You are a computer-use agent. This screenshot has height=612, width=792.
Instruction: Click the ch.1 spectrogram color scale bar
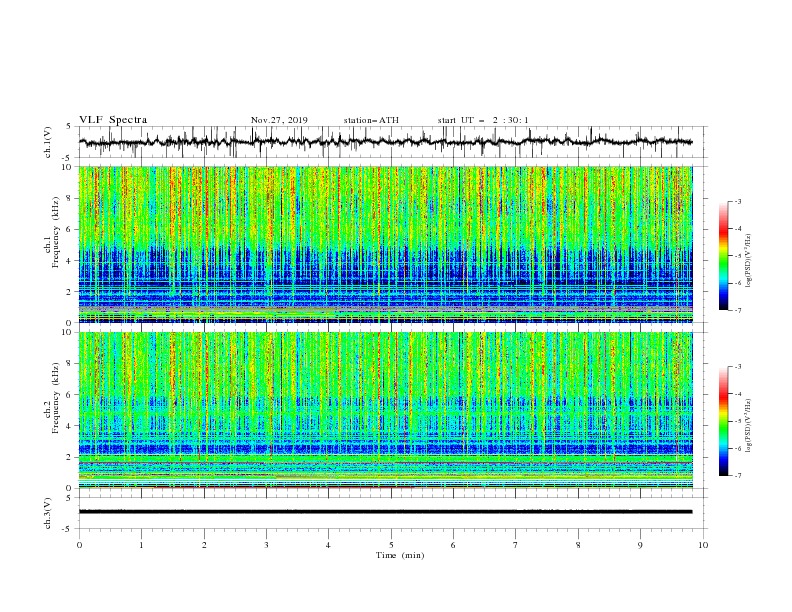pyautogui.click(x=724, y=256)
